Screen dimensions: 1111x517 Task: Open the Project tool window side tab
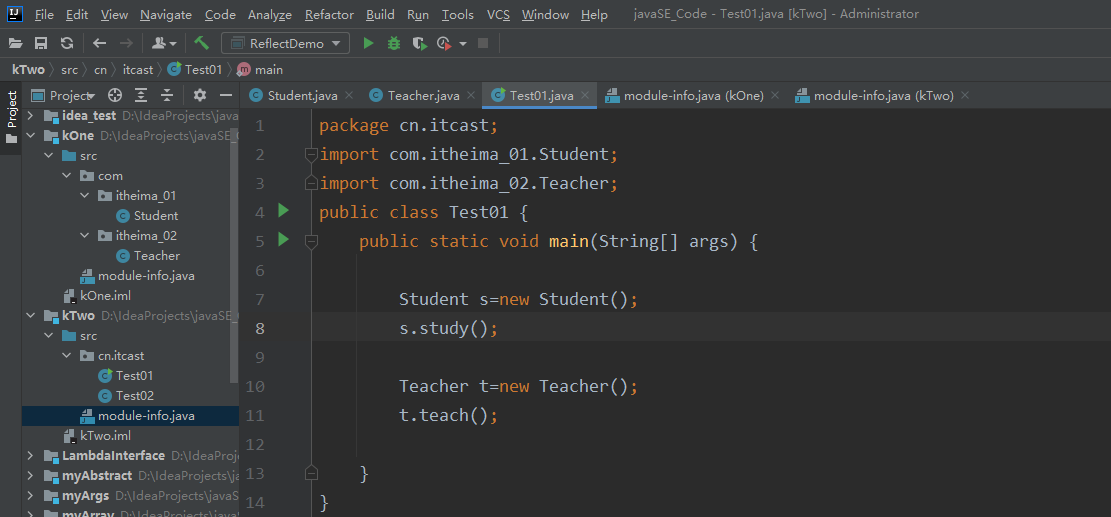[11, 117]
